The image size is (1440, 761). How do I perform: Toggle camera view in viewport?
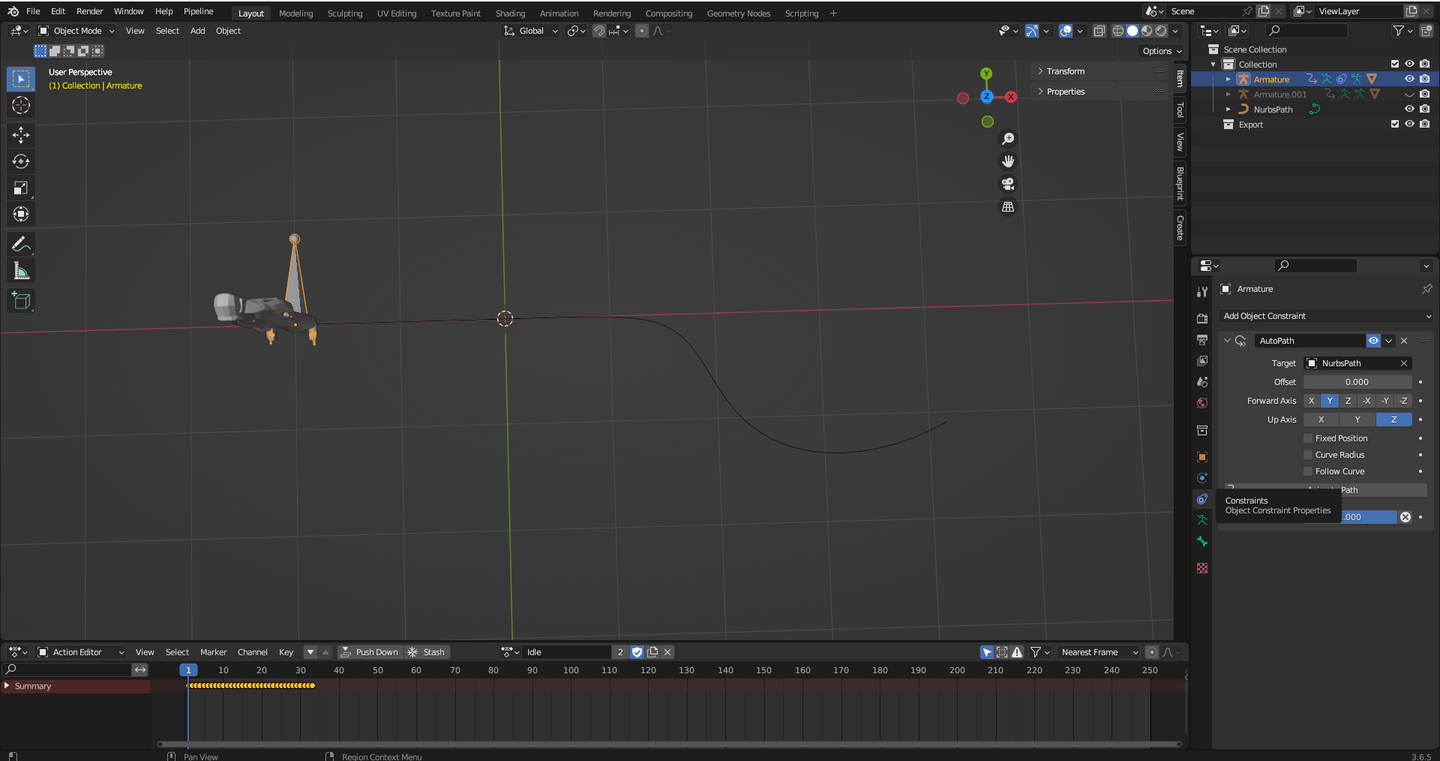click(x=1008, y=184)
